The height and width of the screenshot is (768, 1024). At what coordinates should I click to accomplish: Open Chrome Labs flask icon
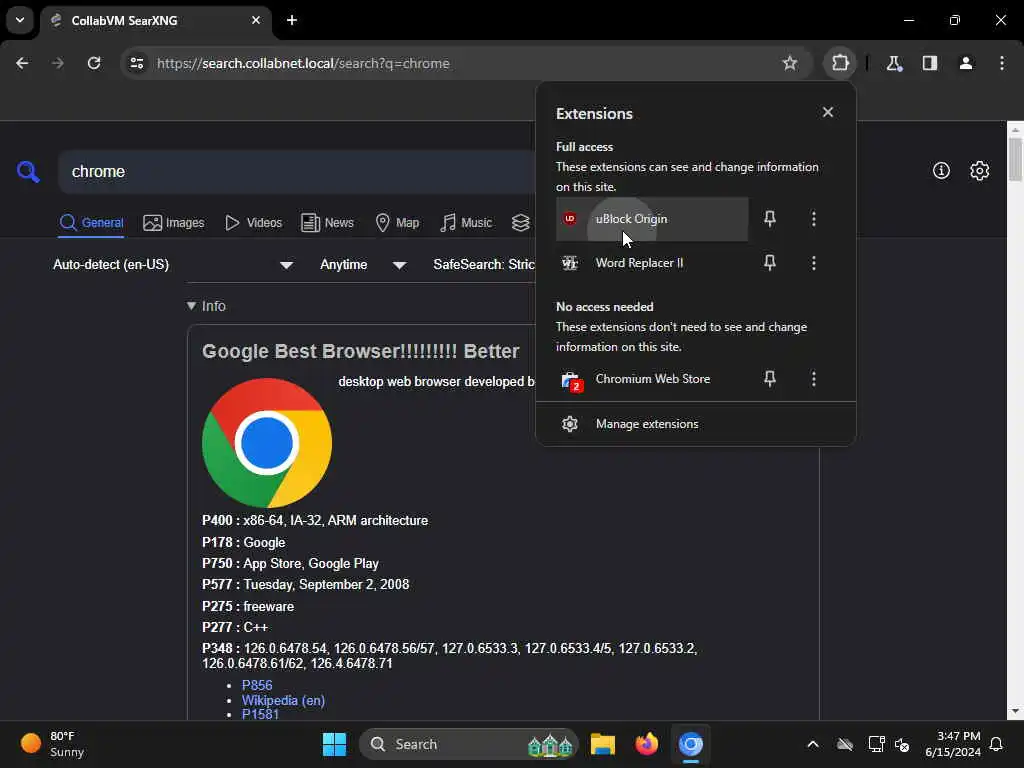click(893, 63)
